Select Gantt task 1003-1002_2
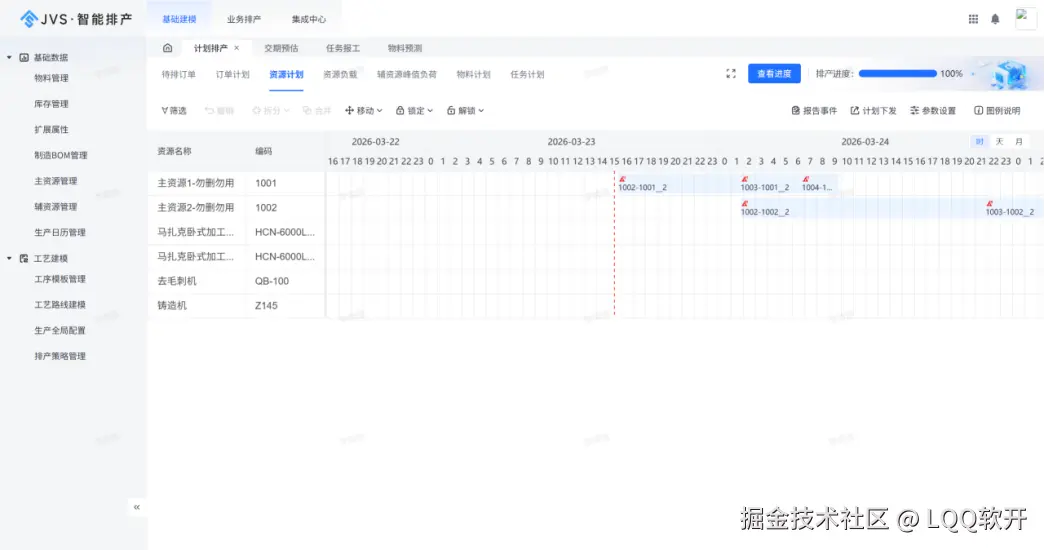Screen dimensions: 1045x550 [x=1014, y=208]
